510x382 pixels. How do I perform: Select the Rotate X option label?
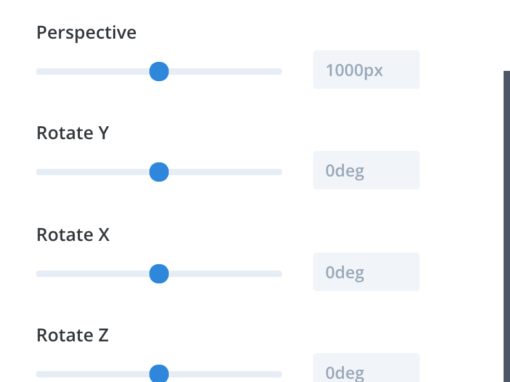(x=73, y=235)
